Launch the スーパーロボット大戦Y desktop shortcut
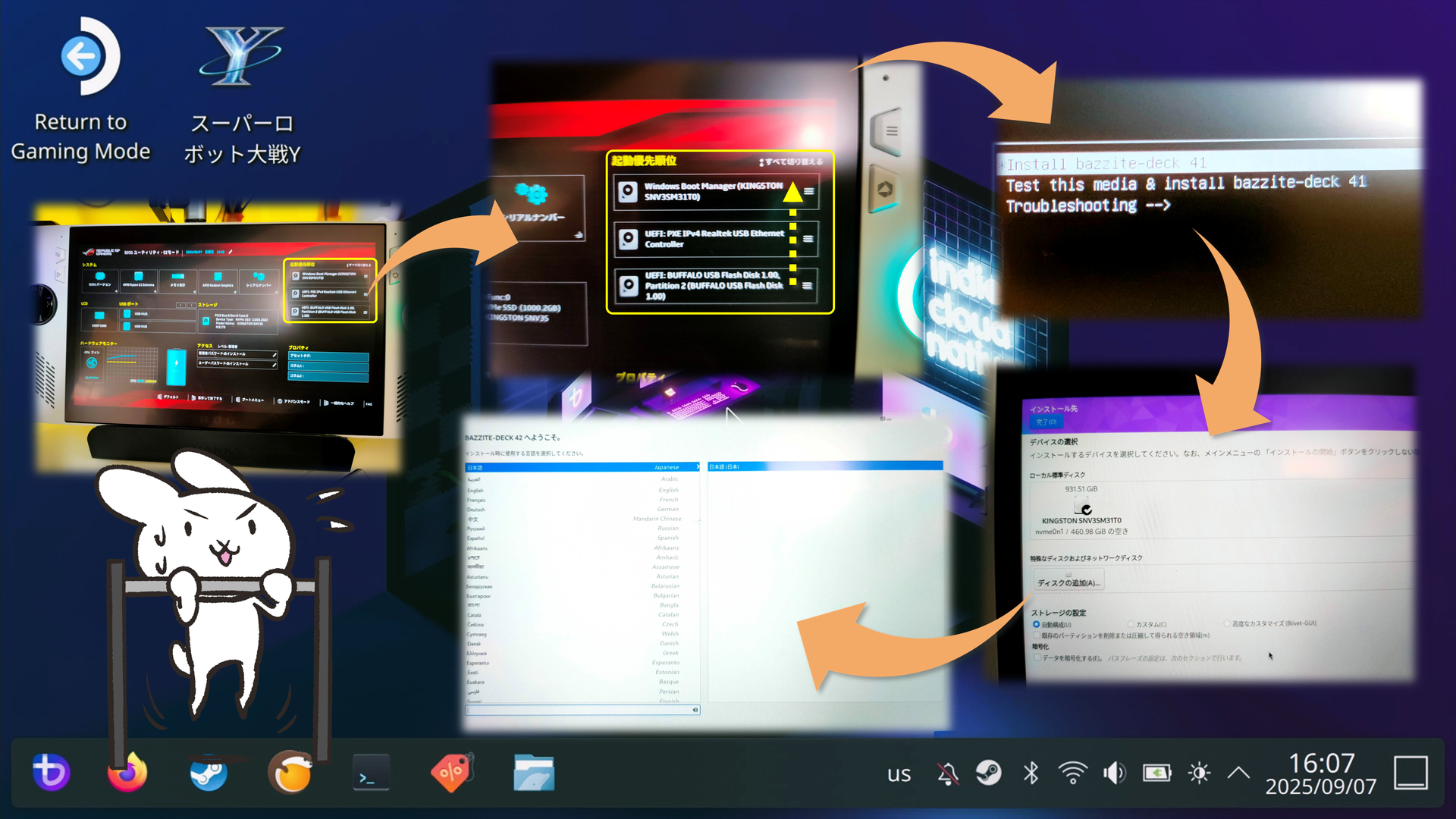Image resolution: width=1456 pixels, height=819 pixels. pyautogui.click(x=242, y=95)
